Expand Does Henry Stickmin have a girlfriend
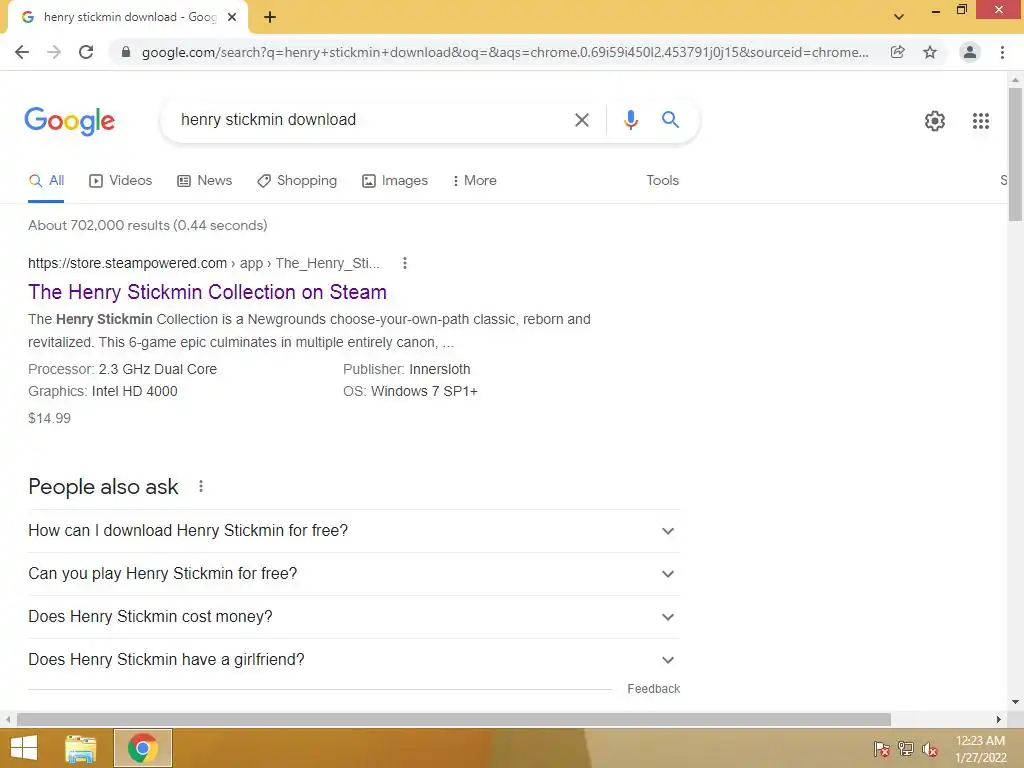The height and width of the screenshot is (768, 1024). click(354, 660)
